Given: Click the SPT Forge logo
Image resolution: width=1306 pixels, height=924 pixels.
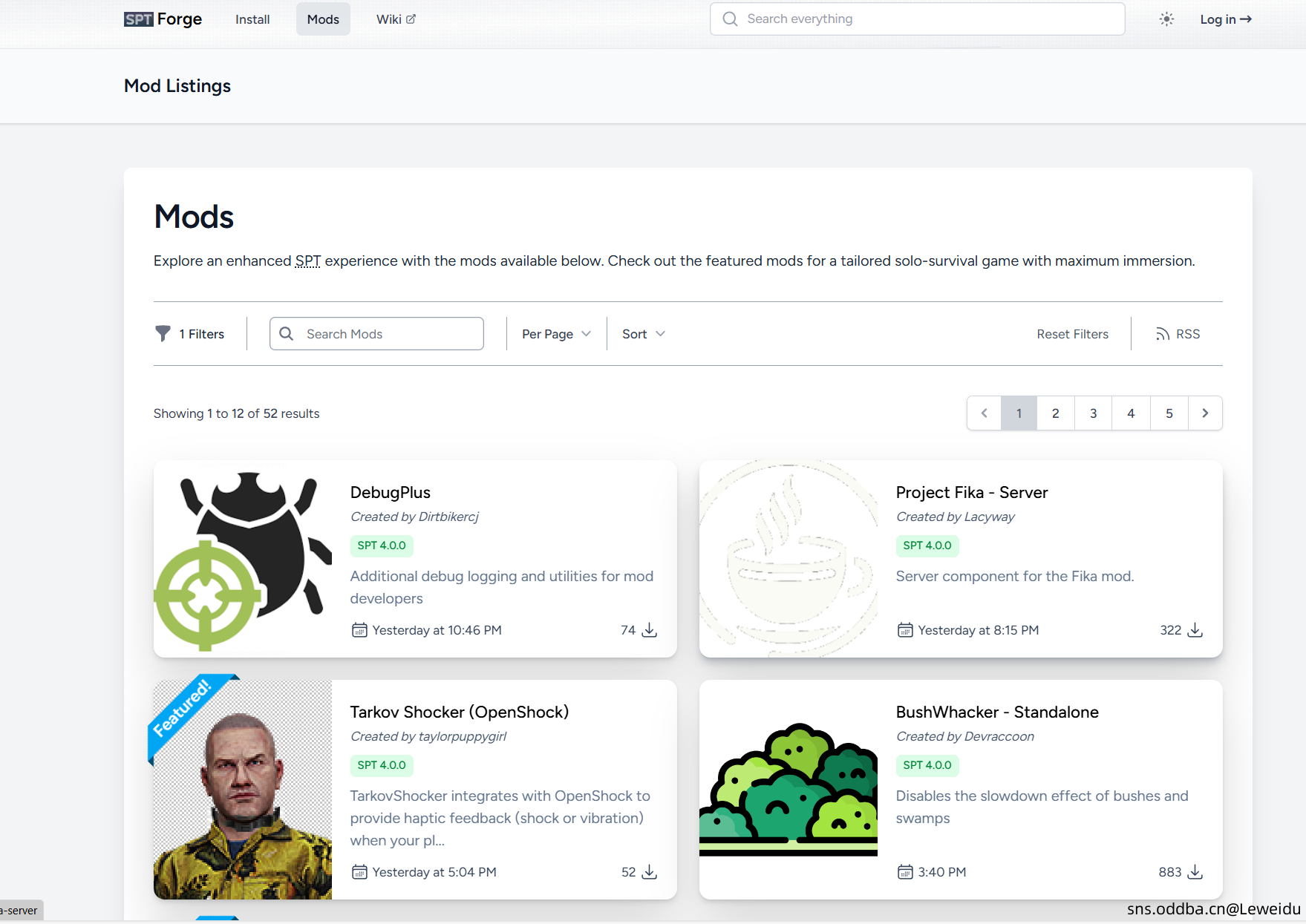Looking at the screenshot, I should pos(163,19).
